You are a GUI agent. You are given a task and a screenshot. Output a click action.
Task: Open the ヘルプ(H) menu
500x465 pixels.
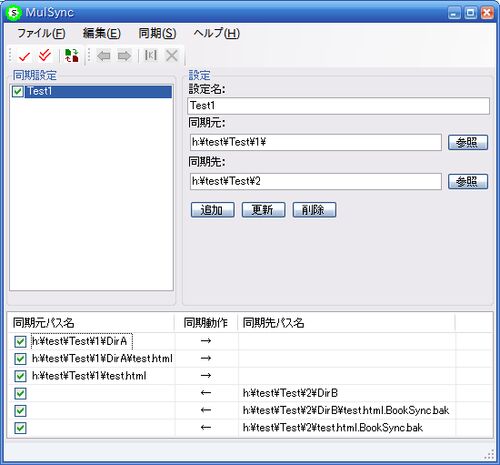tap(216, 33)
